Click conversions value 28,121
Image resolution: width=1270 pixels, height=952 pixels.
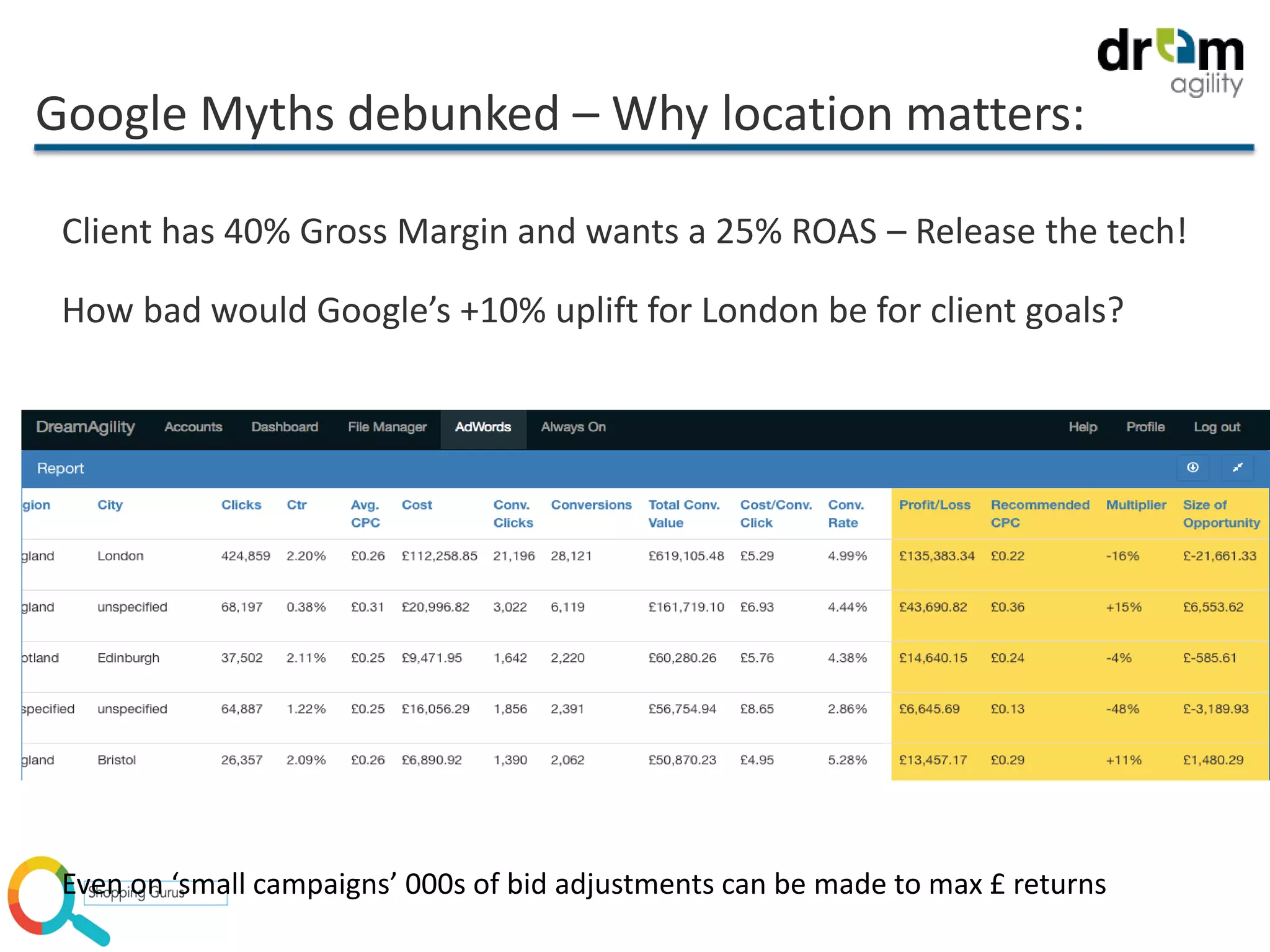pos(571,556)
